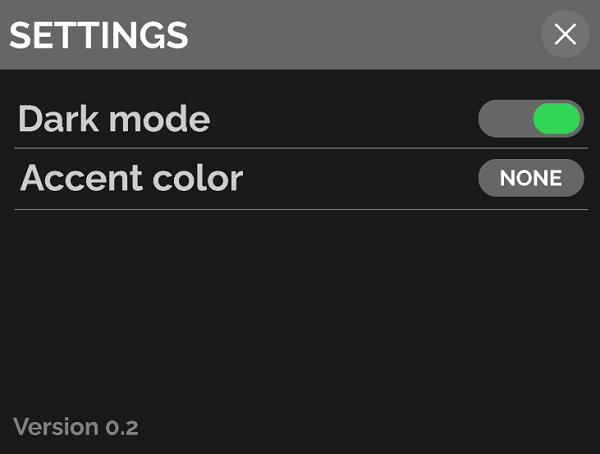Image resolution: width=600 pixels, height=454 pixels.
Task: Click the green knob of the Dark mode toggle
Action: pyautogui.click(x=556, y=119)
